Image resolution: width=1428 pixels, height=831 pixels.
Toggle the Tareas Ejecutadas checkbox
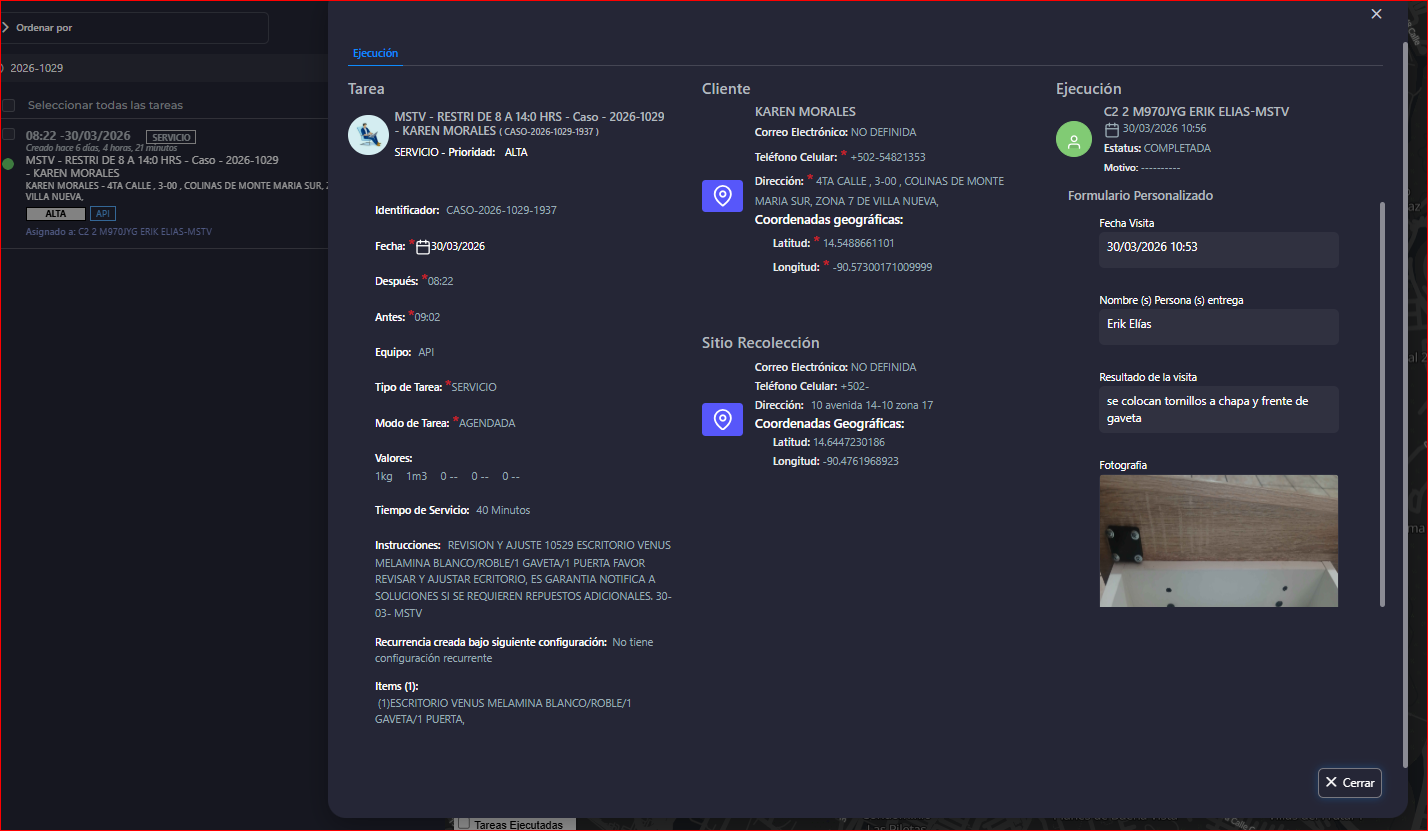click(x=463, y=824)
